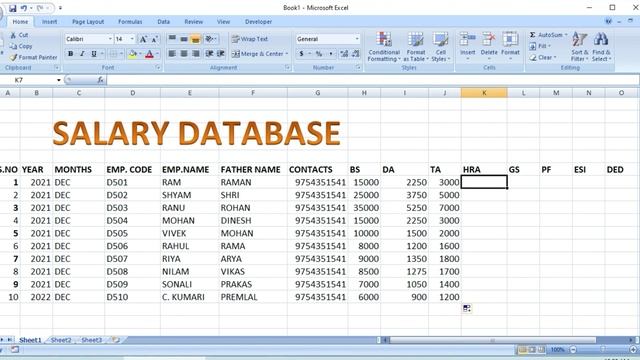Expand the fill color dropdown arrow
This screenshot has width=640, height=360.
(140, 54)
